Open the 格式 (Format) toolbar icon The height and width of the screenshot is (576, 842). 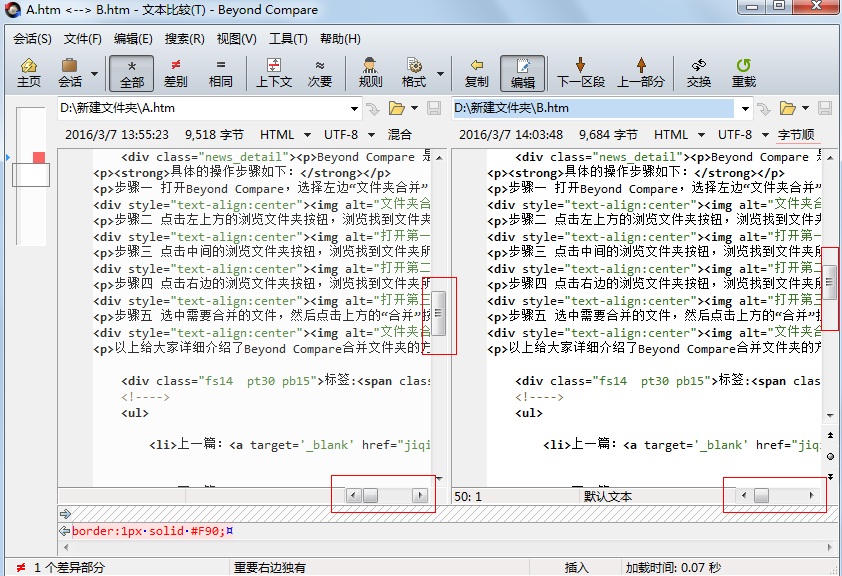[x=412, y=72]
